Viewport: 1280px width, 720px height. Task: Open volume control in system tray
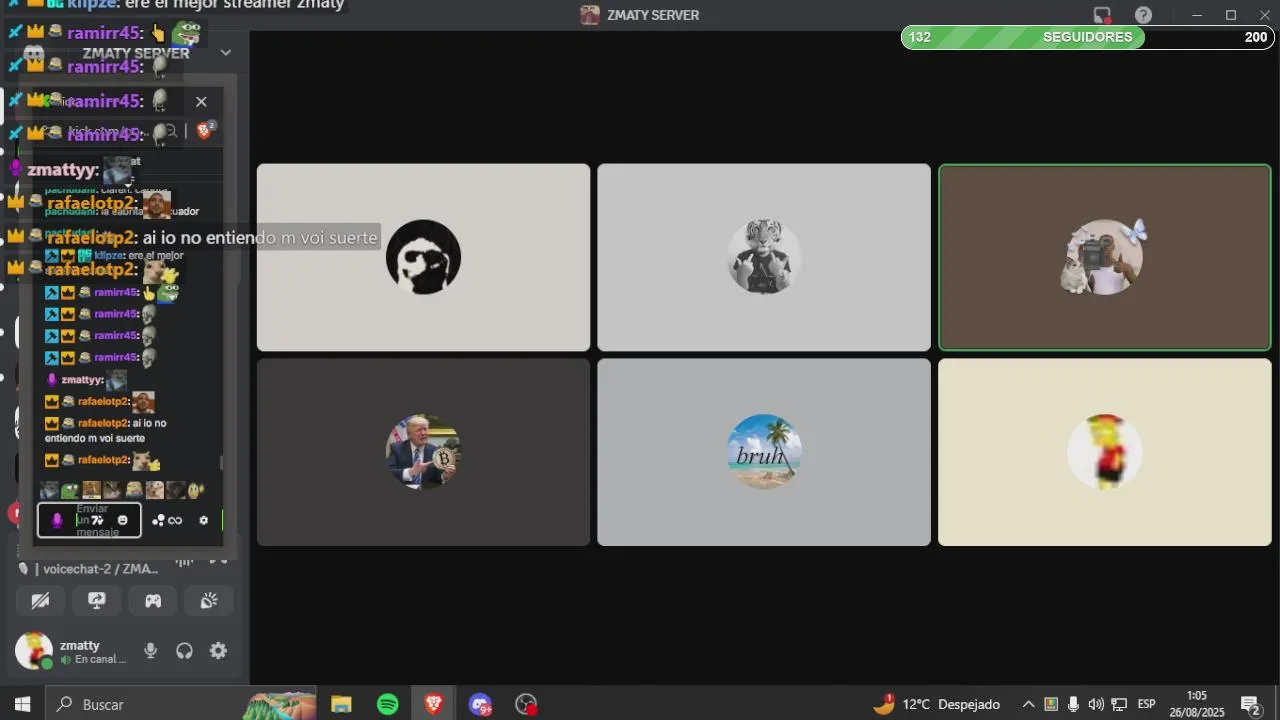[x=1096, y=704]
